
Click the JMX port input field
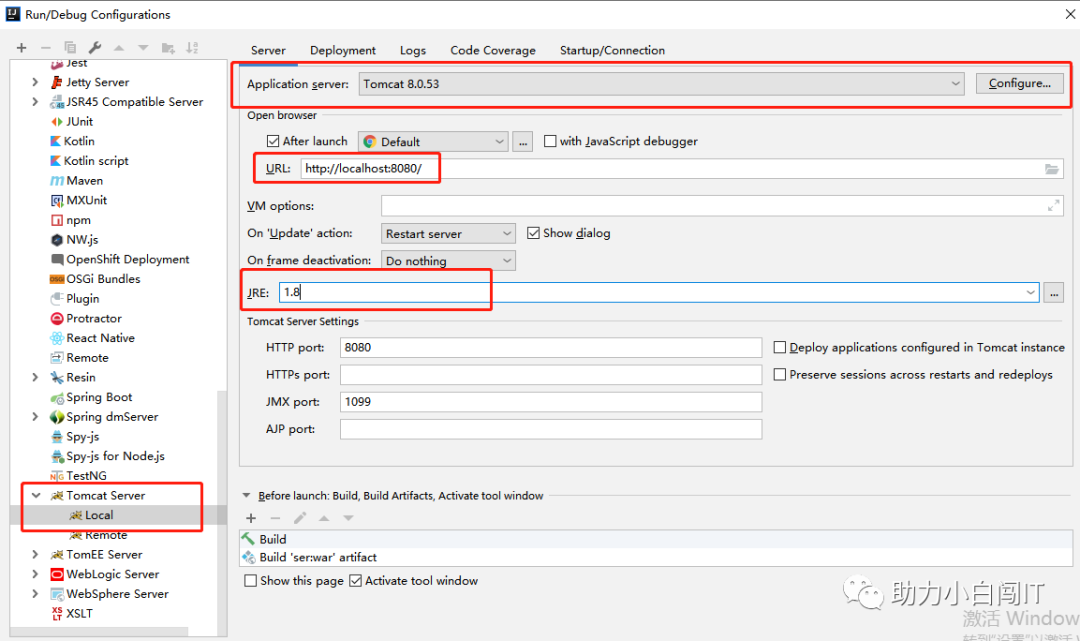[551, 402]
